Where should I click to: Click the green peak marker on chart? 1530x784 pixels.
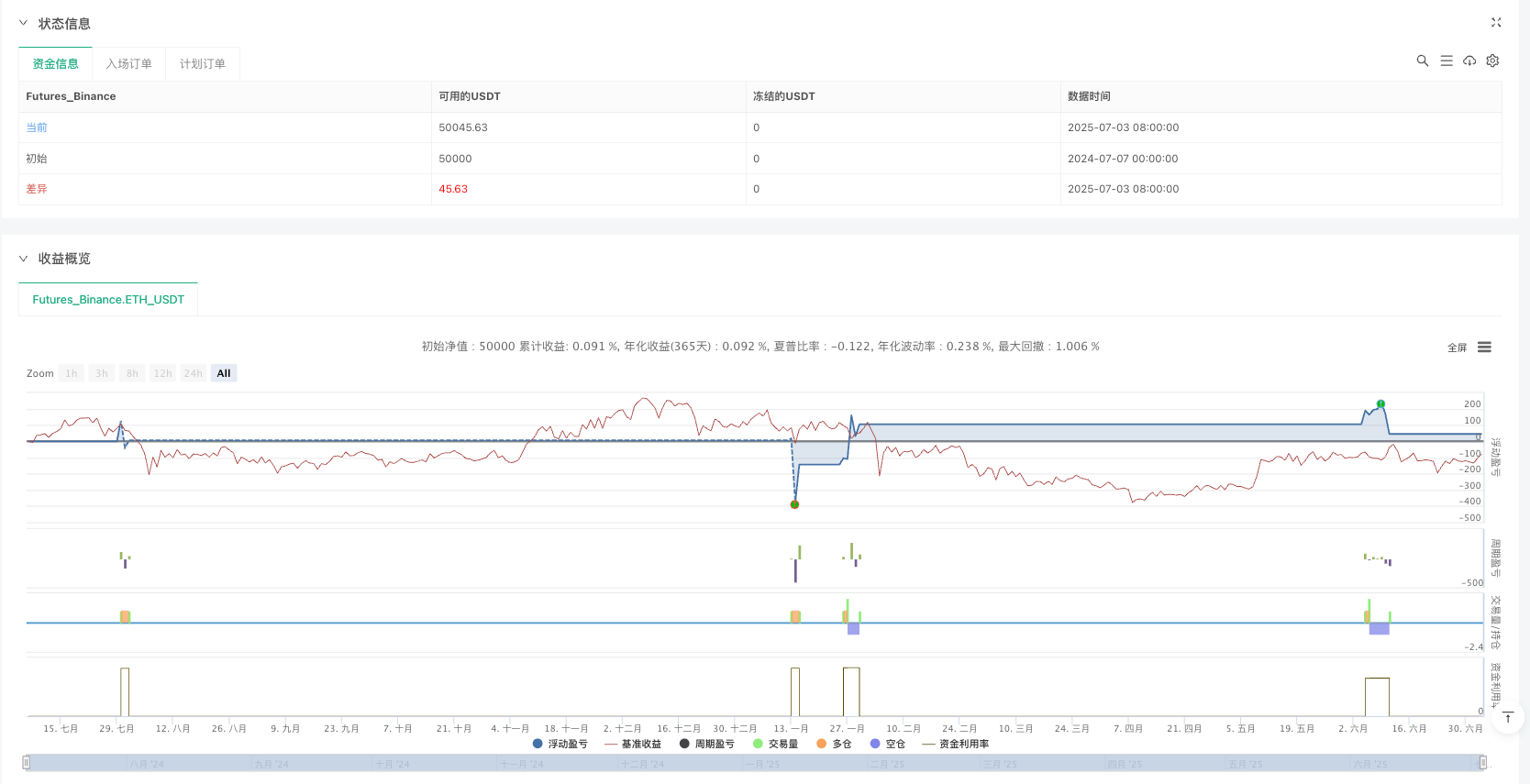(1380, 403)
